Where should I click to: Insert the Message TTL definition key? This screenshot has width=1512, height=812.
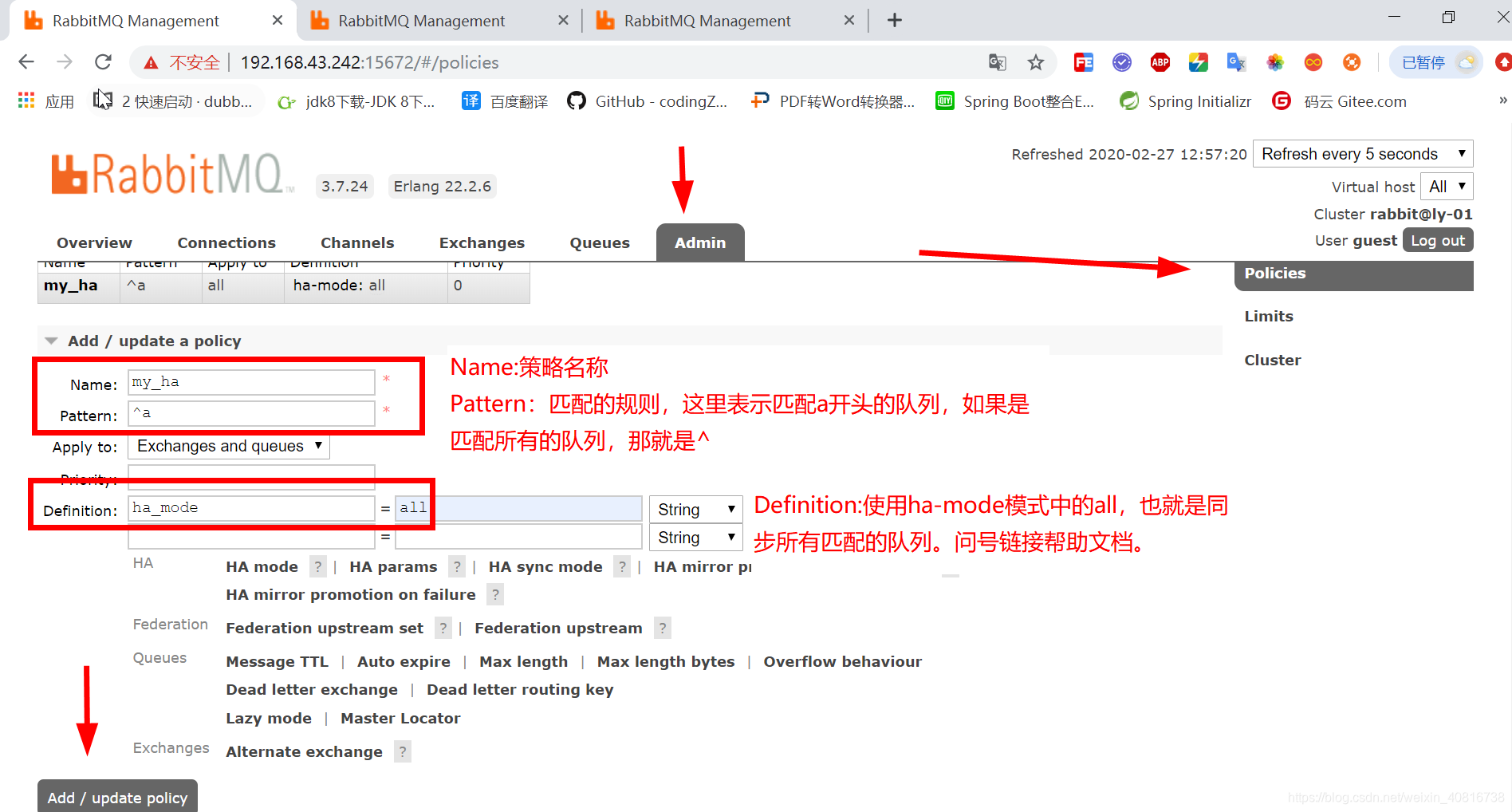[277, 661]
